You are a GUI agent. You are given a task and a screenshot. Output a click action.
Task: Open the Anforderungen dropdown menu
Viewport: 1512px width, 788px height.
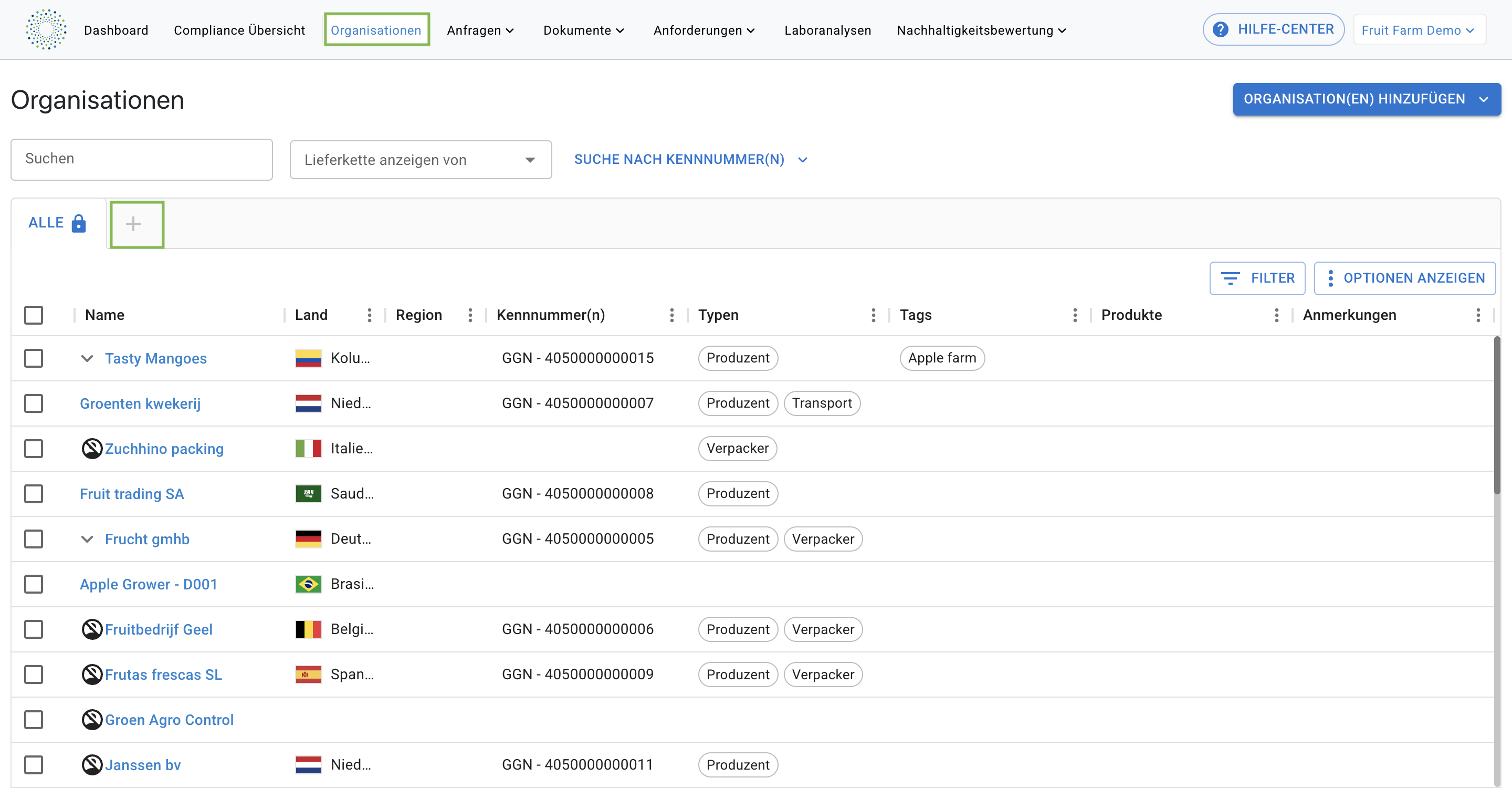tap(705, 30)
